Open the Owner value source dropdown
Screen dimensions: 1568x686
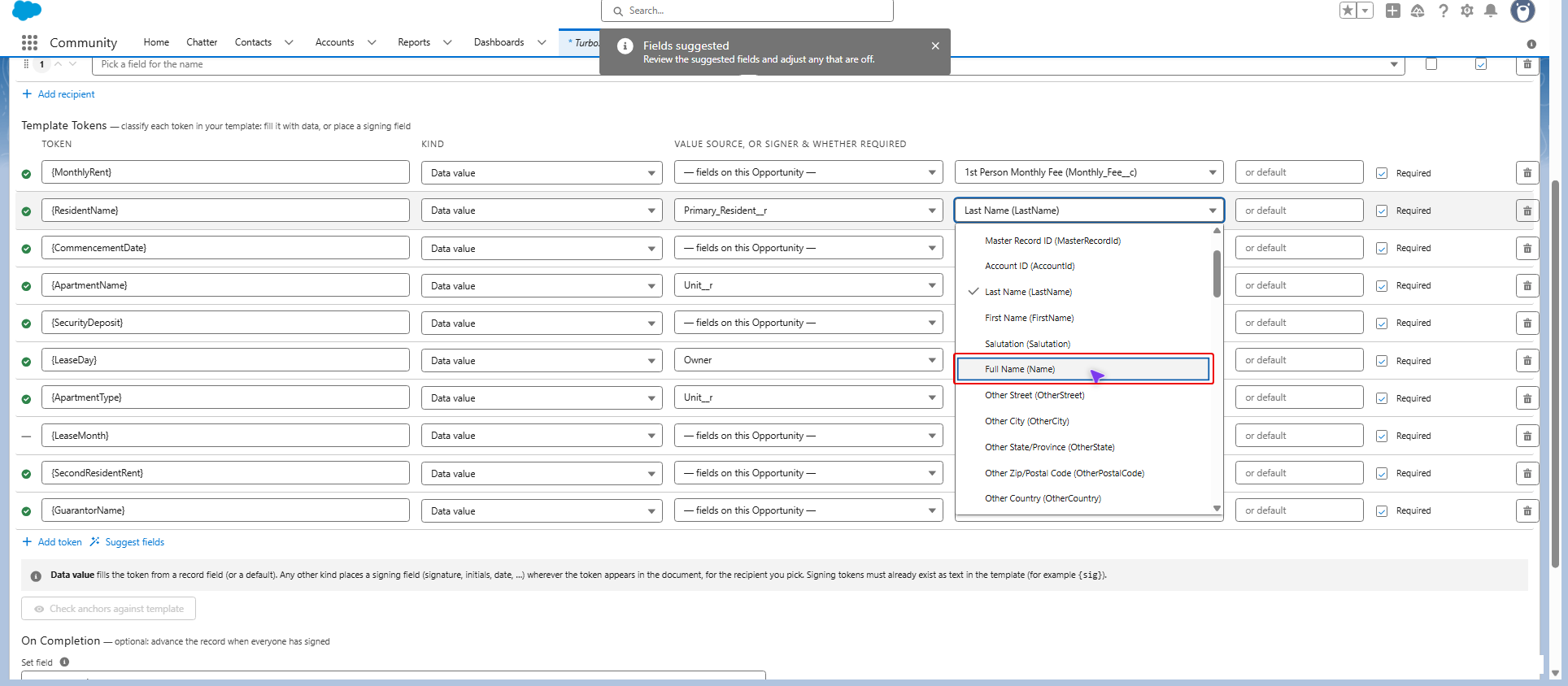pyautogui.click(x=808, y=360)
